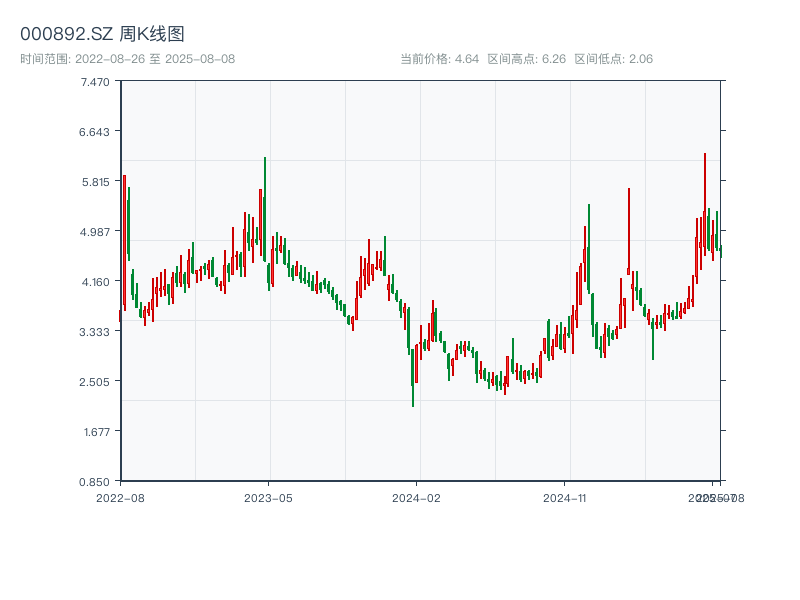
Task: Click the 1.677 y-axis price label
Action: 96,431
